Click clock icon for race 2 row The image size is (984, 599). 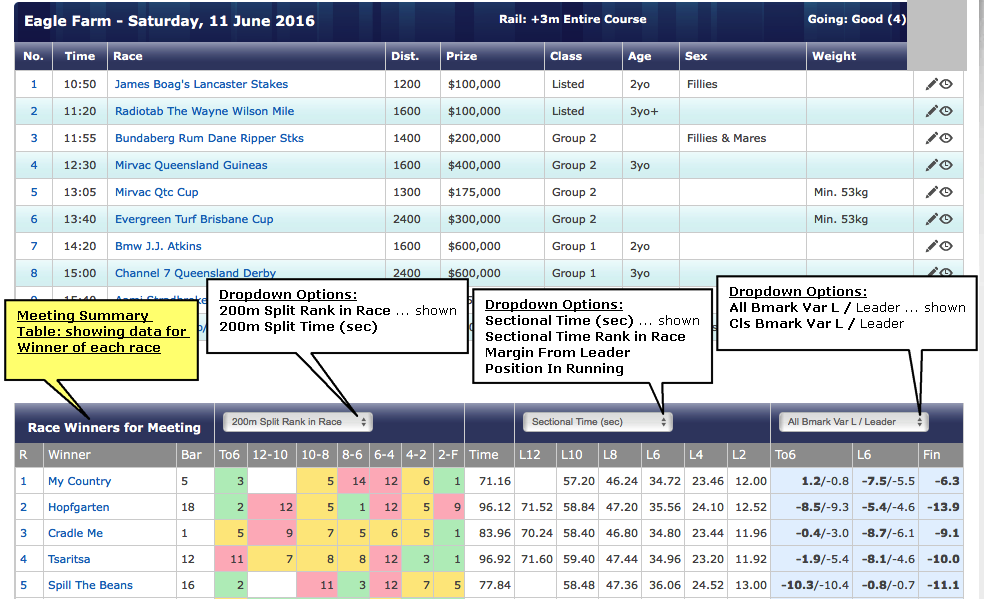point(946,112)
